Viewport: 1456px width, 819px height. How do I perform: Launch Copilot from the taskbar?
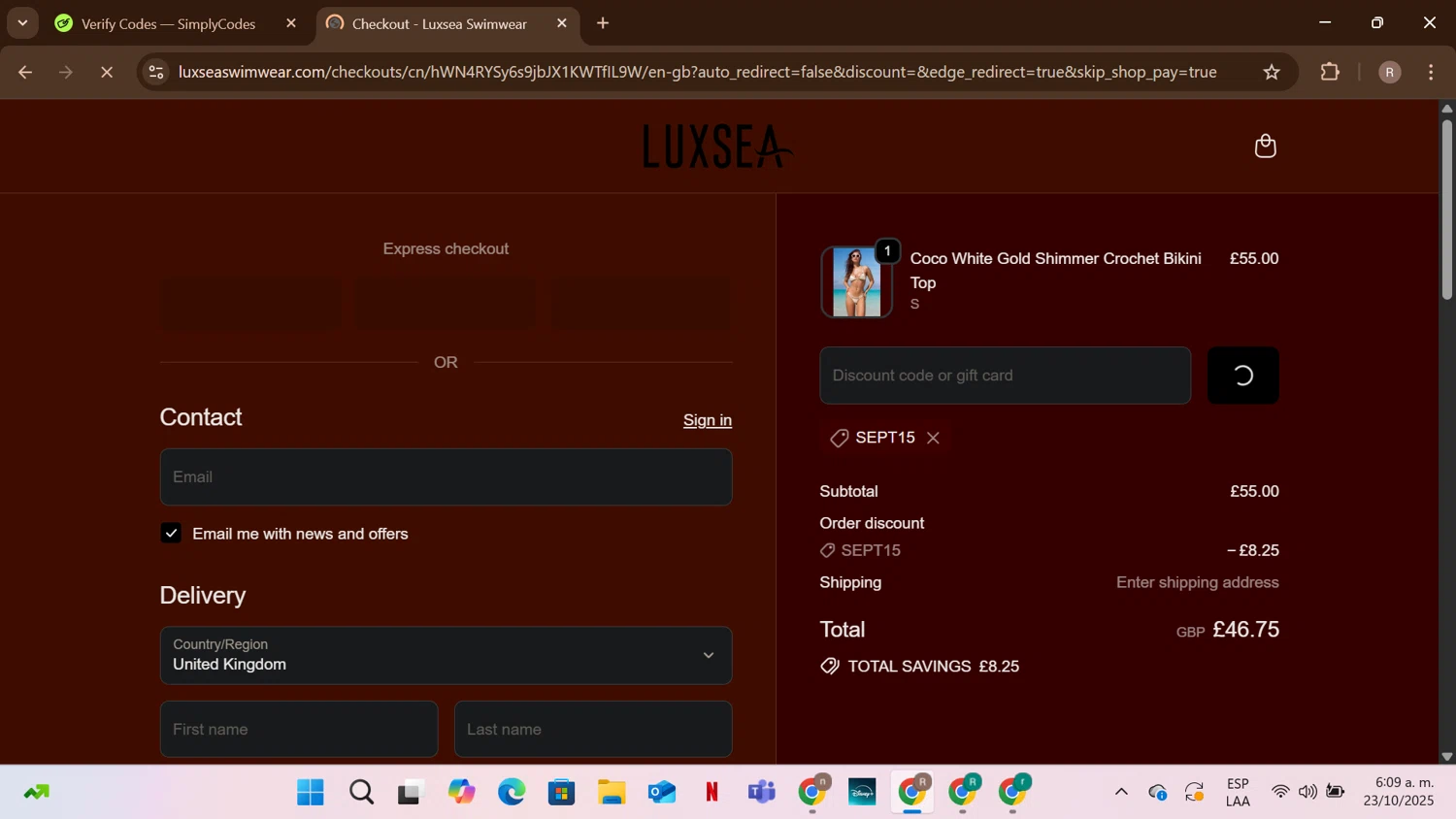pyautogui.click(x=461, y=793)
